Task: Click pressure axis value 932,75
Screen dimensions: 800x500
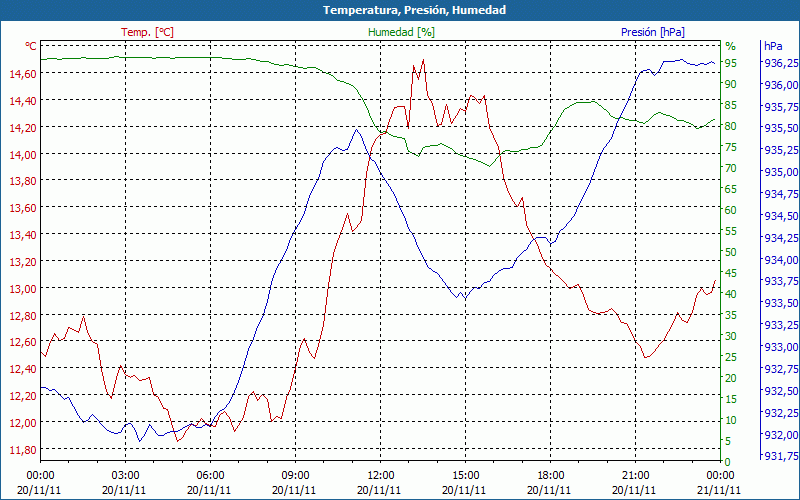Action: (781, 368)
